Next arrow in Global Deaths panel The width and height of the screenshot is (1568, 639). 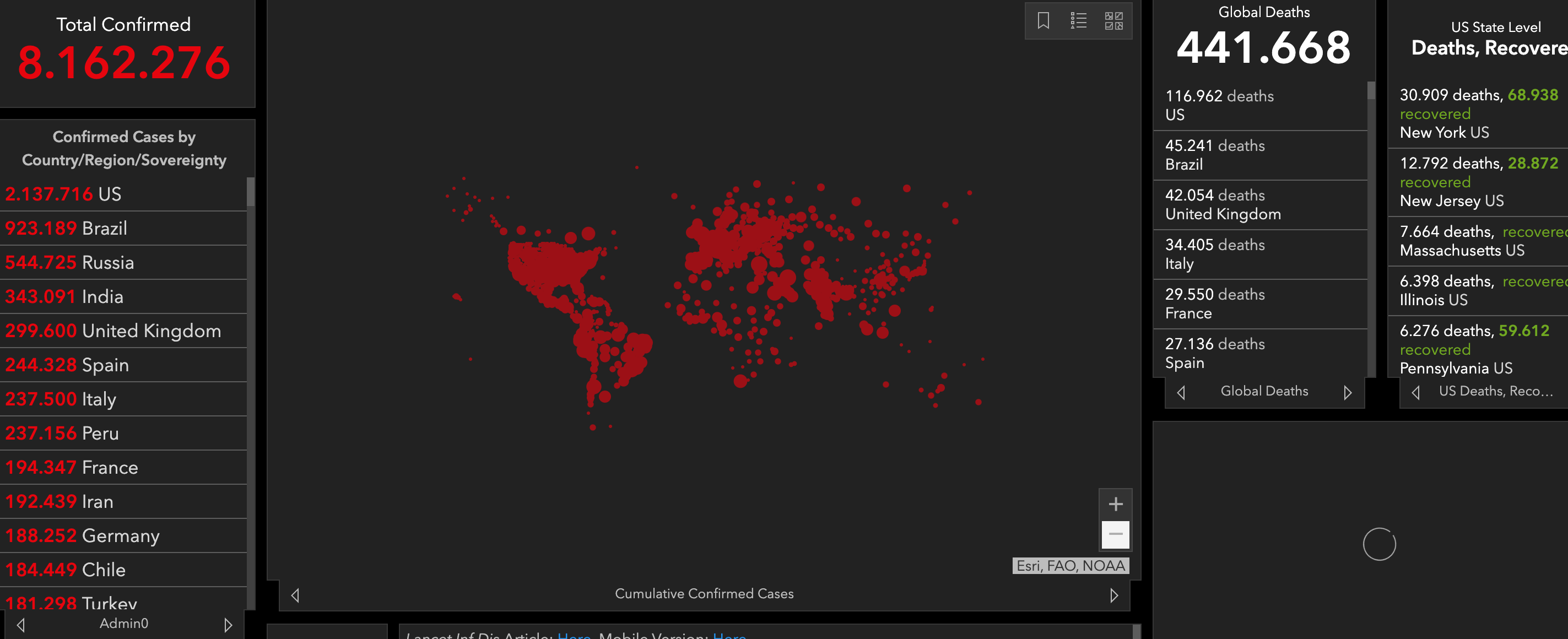[x=1347, y=393]
